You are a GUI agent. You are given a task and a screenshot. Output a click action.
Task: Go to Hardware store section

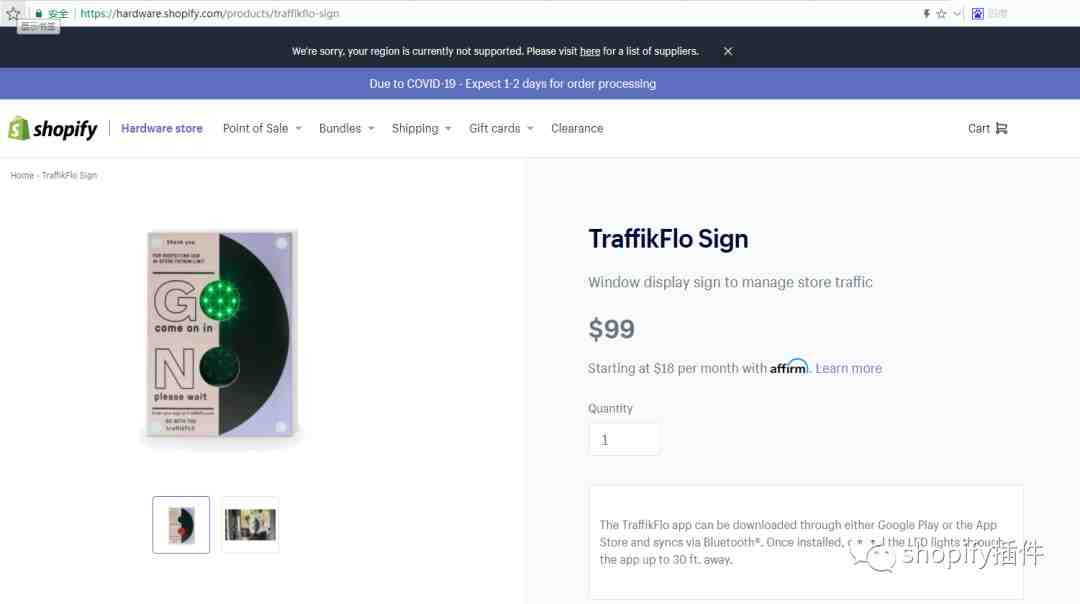tap(162, 129)
